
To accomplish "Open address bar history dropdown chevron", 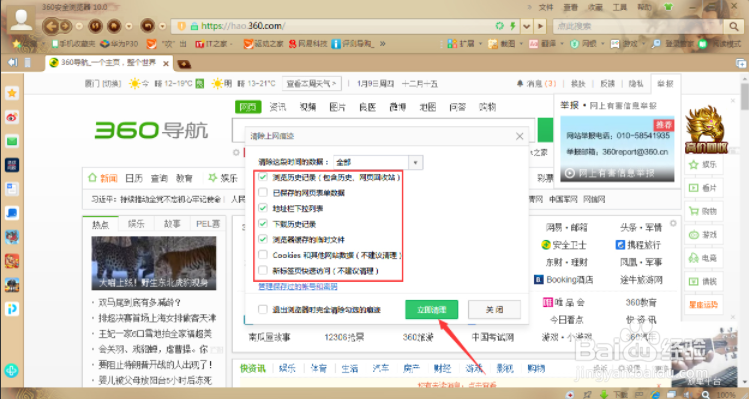I will coord(526,26).
